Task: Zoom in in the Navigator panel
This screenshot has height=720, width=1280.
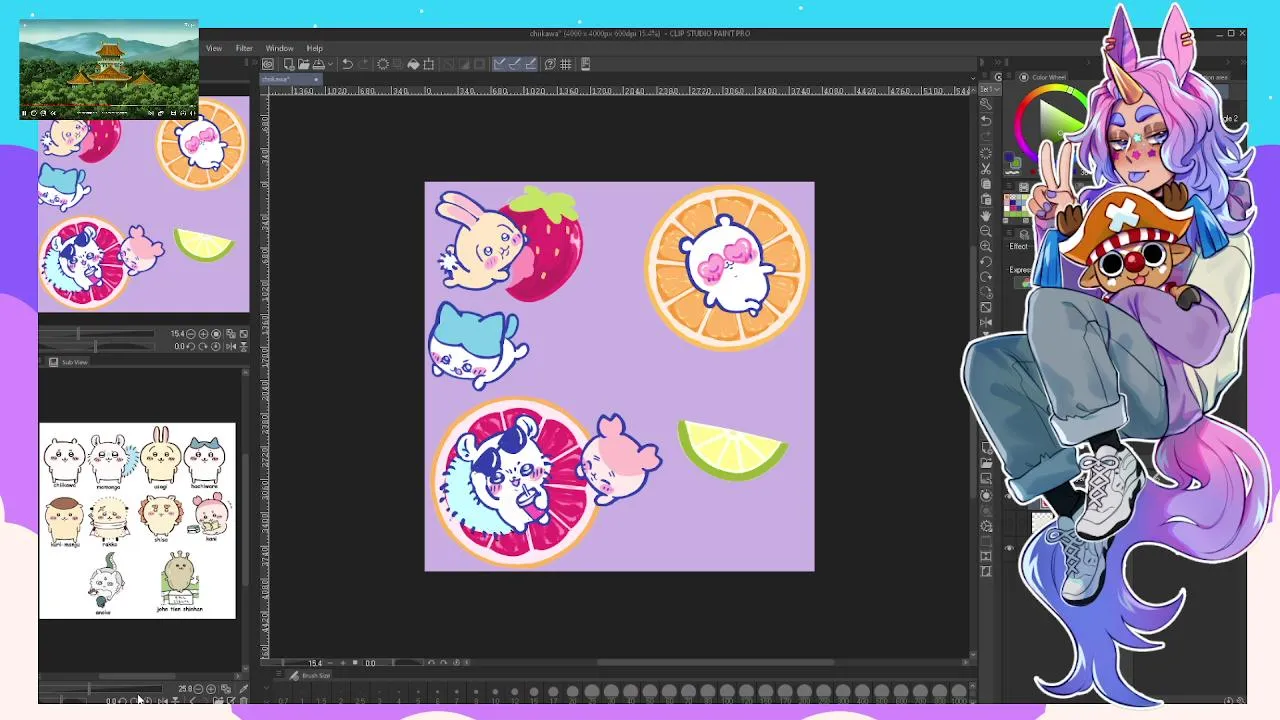Action: [x=203, y=334]
